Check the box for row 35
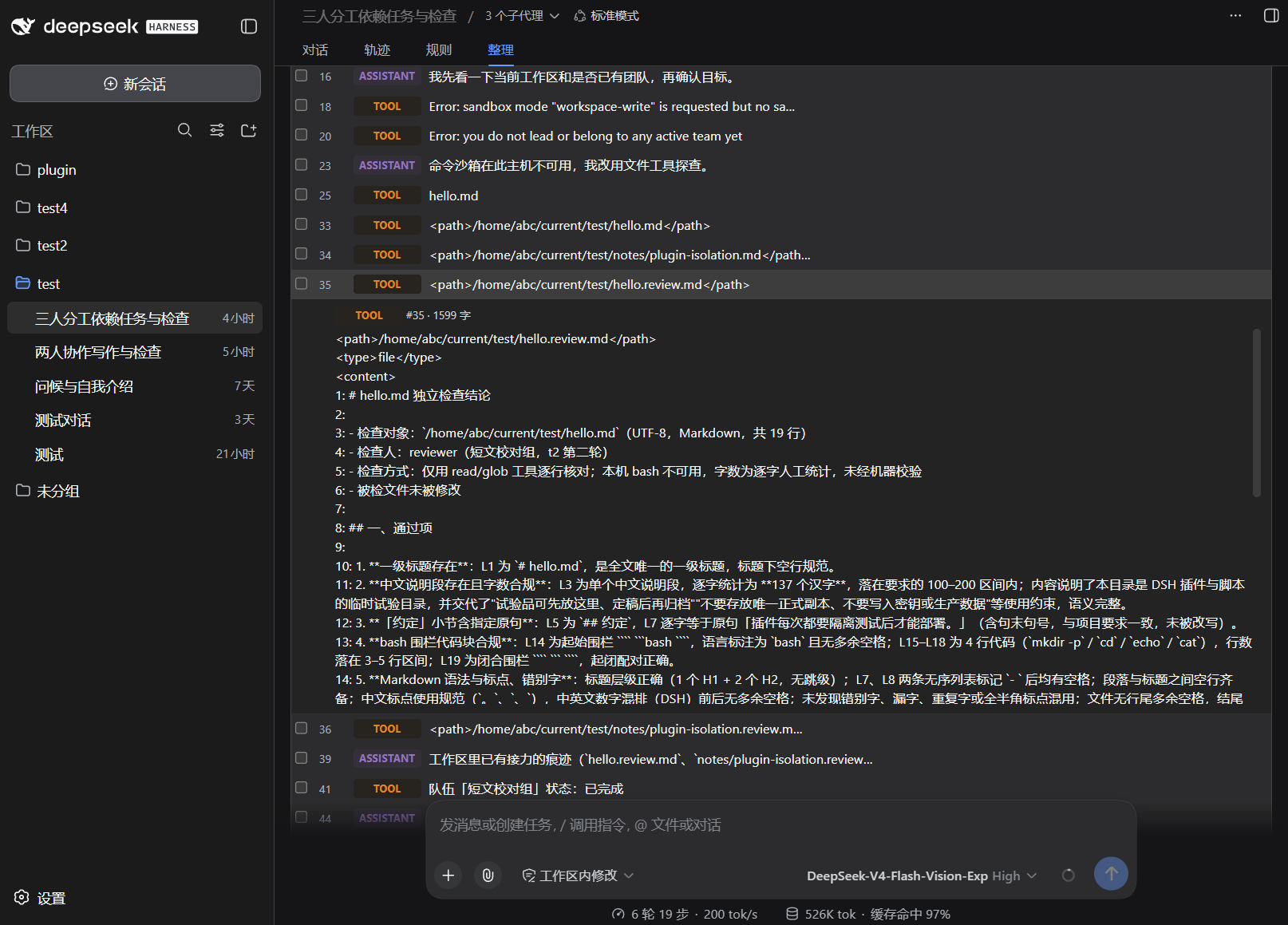The image size is (1288, 925). click(302, 283)
